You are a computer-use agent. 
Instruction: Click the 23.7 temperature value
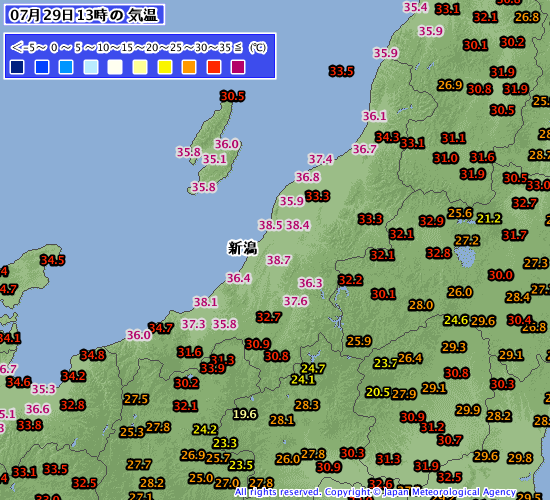pos(385,363)
